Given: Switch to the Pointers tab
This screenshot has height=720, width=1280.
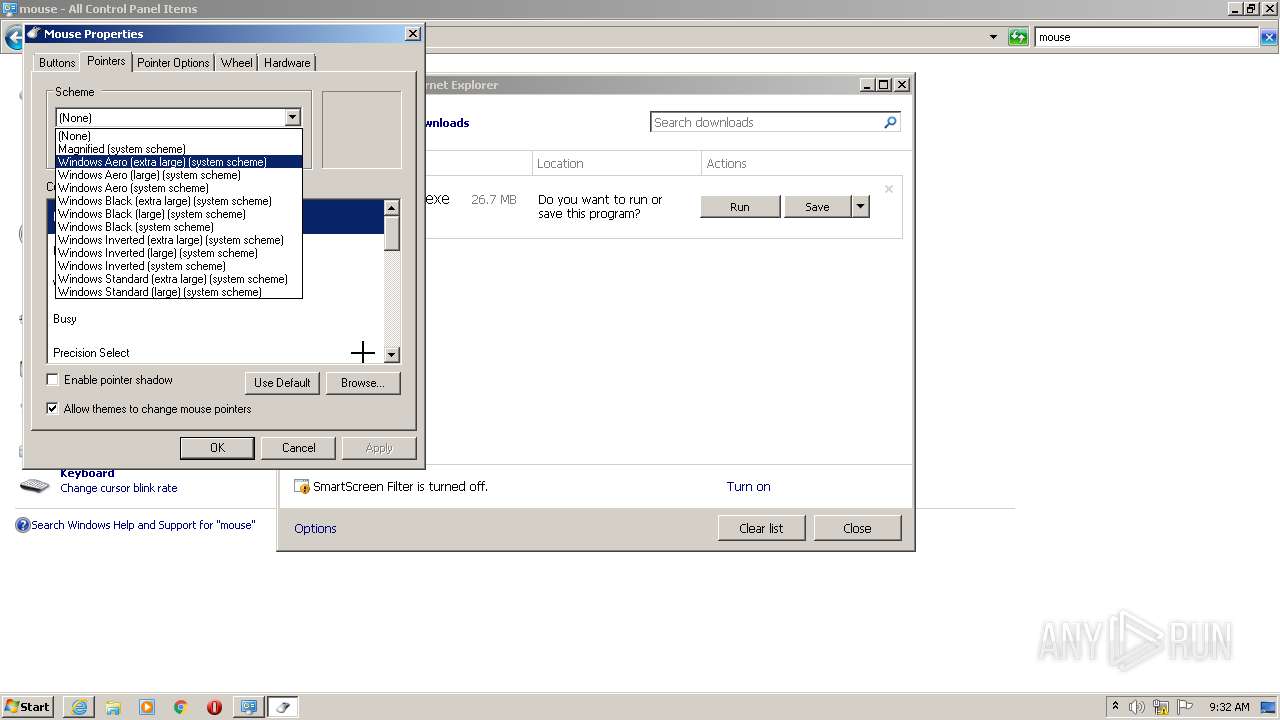Looking at the screenshot, I should point(106,61).
